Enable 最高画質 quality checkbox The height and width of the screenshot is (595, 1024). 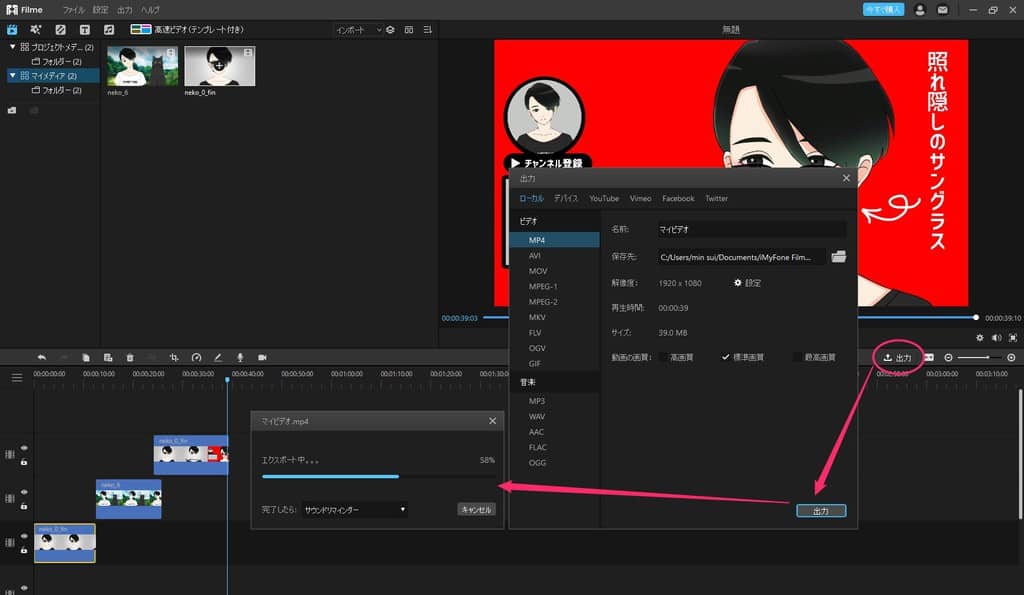797,357
